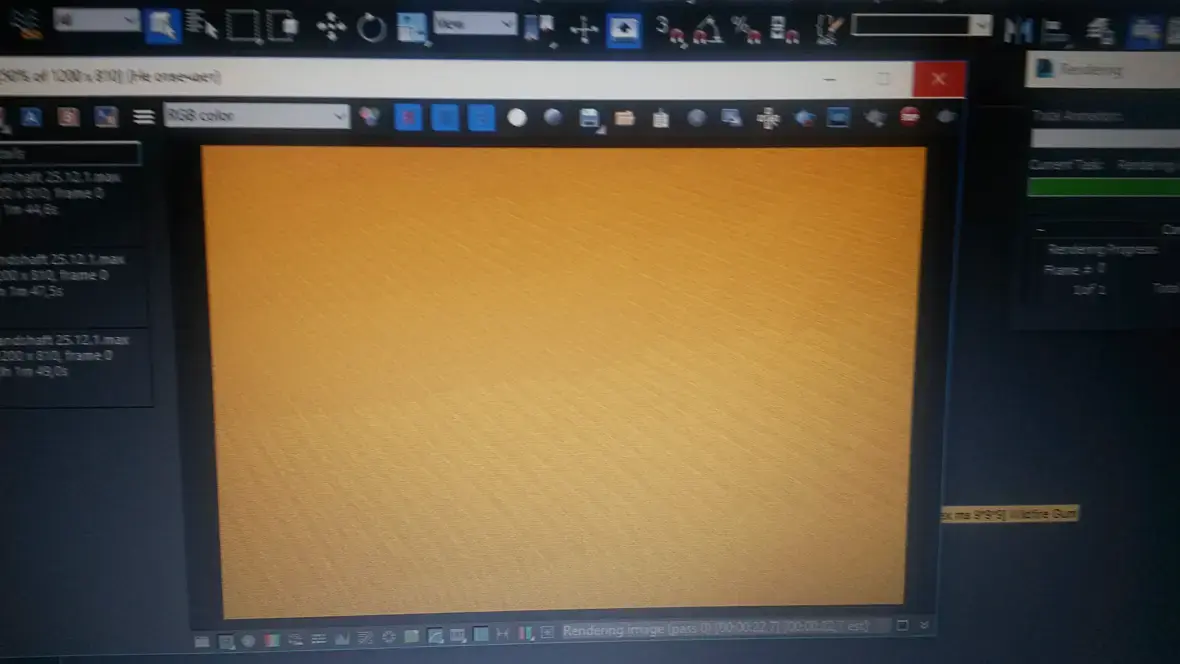Toggle the Spinner Snap button
Image resolution: width=1180 pixels, height=664 pixels.
pos(785,31)
